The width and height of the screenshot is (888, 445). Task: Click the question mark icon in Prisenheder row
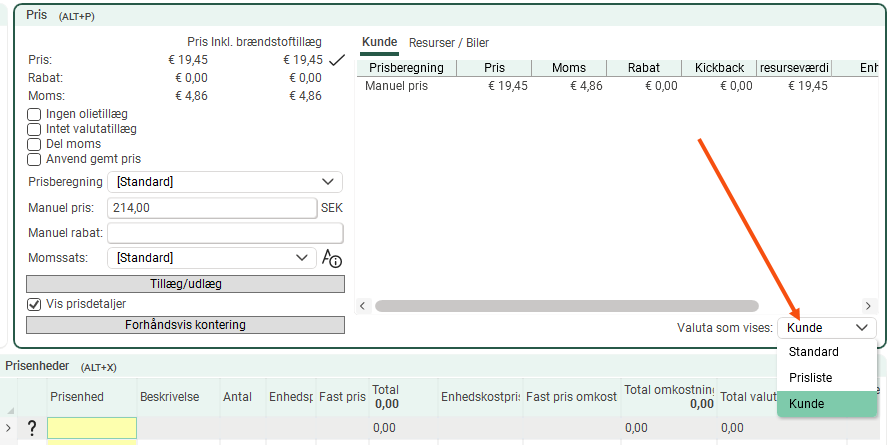31,428
